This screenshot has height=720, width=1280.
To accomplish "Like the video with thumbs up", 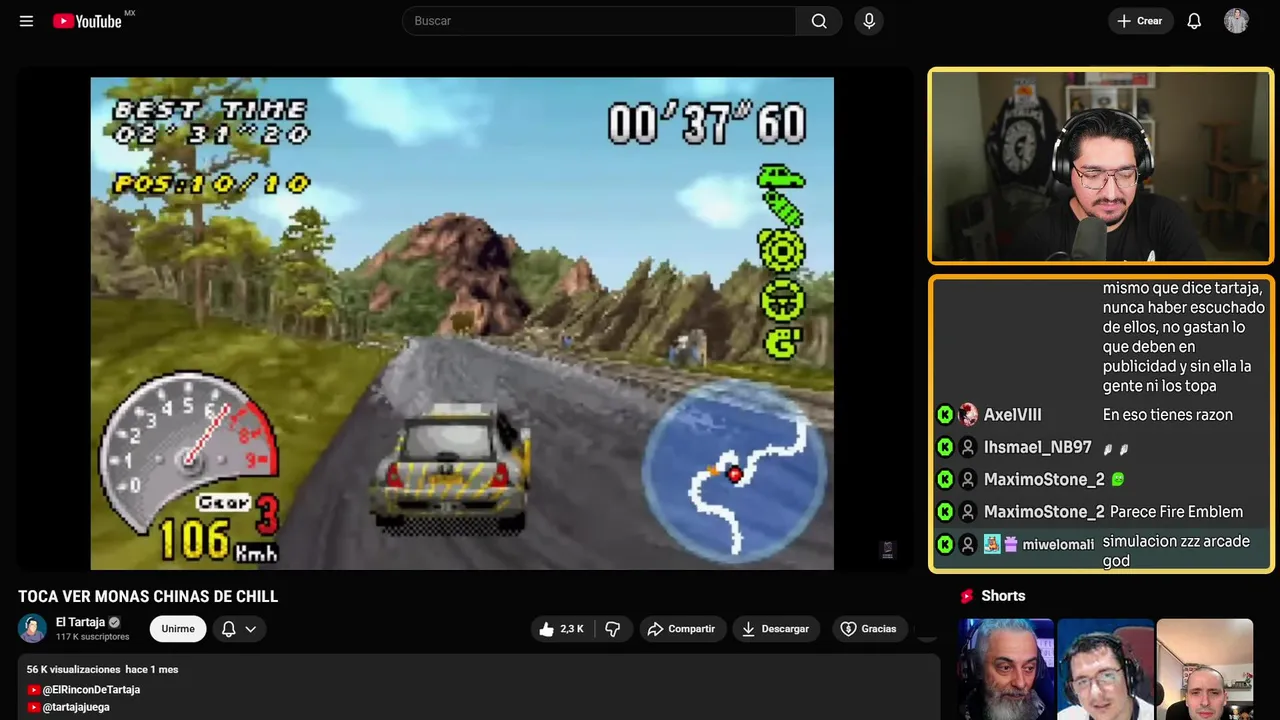I will (x=561, y=629).
